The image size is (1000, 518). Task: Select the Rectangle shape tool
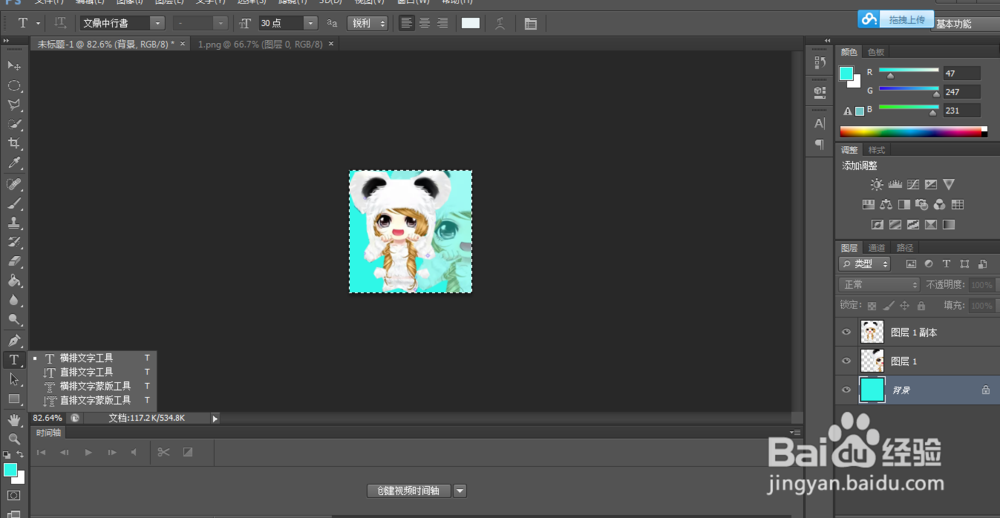(x=14, y=399)
